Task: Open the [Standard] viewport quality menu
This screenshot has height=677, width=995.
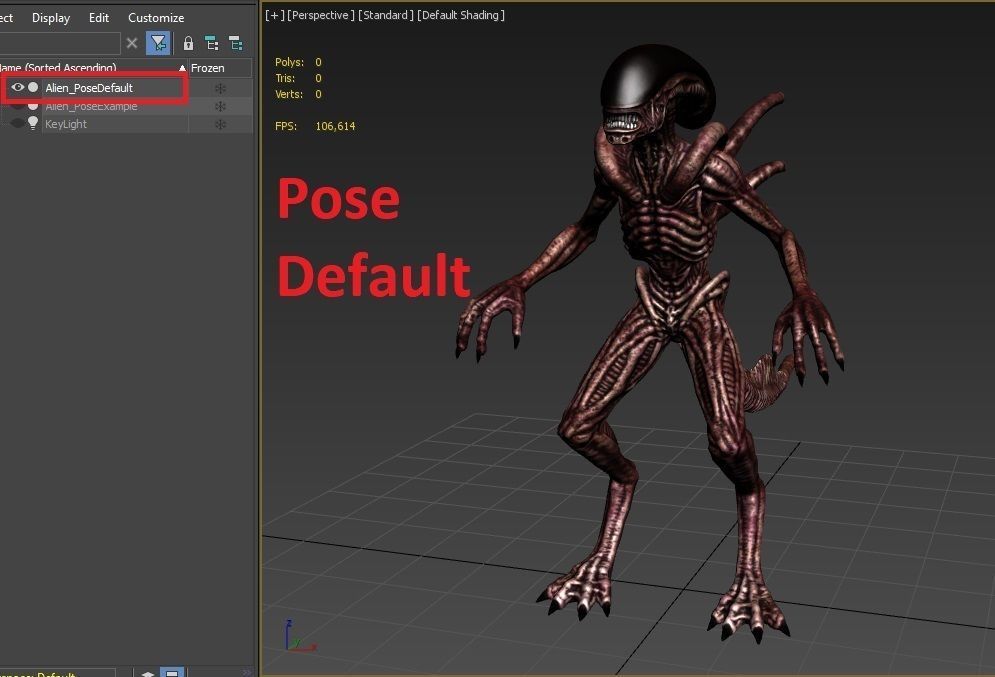Action: pyautogui.click(x=386, y=15)
